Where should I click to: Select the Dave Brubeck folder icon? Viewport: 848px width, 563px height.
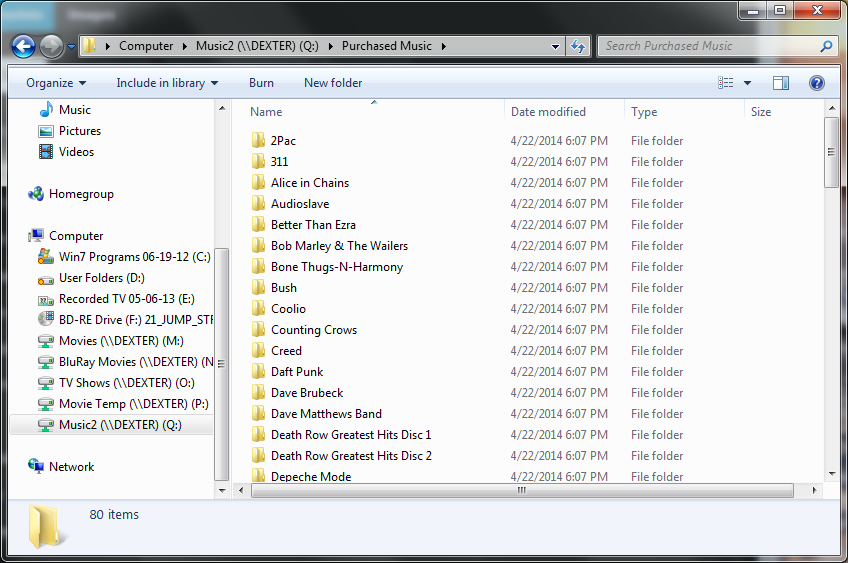coord(258,393)
